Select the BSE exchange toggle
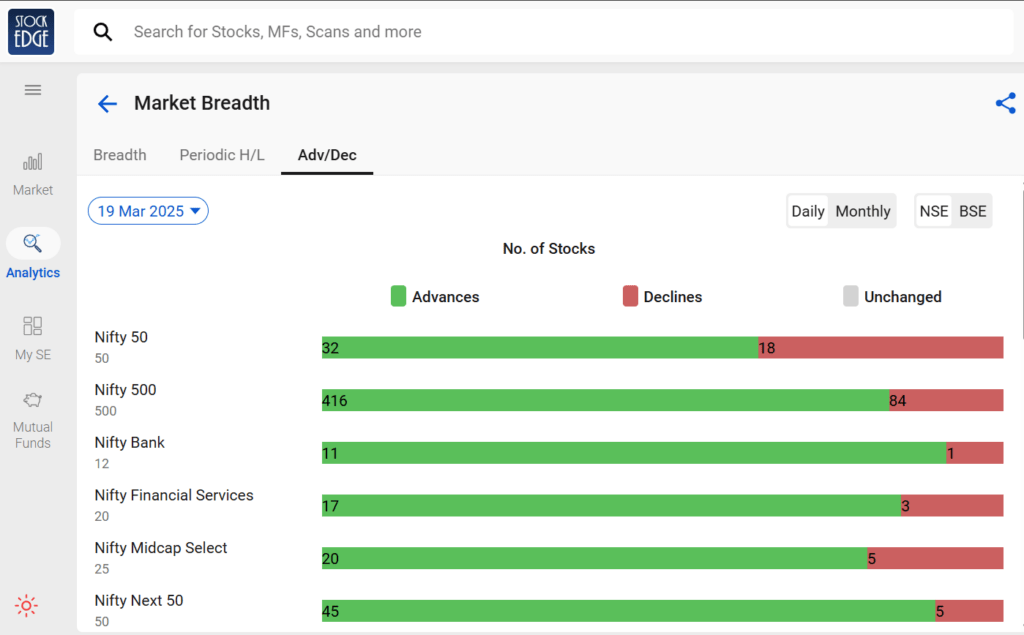Screen dimensions: 1024x635 972,211
